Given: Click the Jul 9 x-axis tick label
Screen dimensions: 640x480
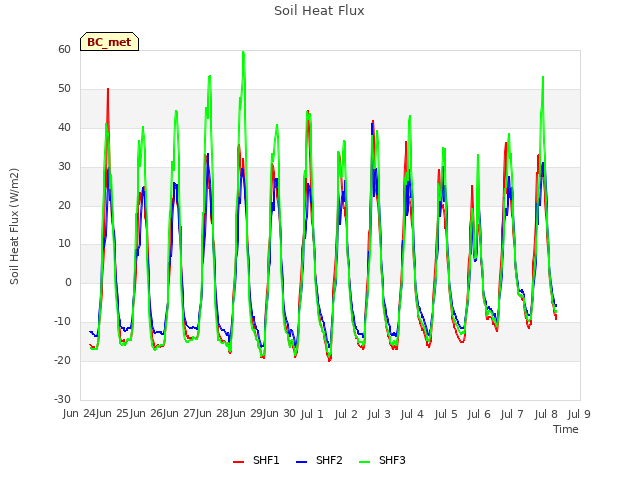Looking at the screenshot, I should (579, 414).
